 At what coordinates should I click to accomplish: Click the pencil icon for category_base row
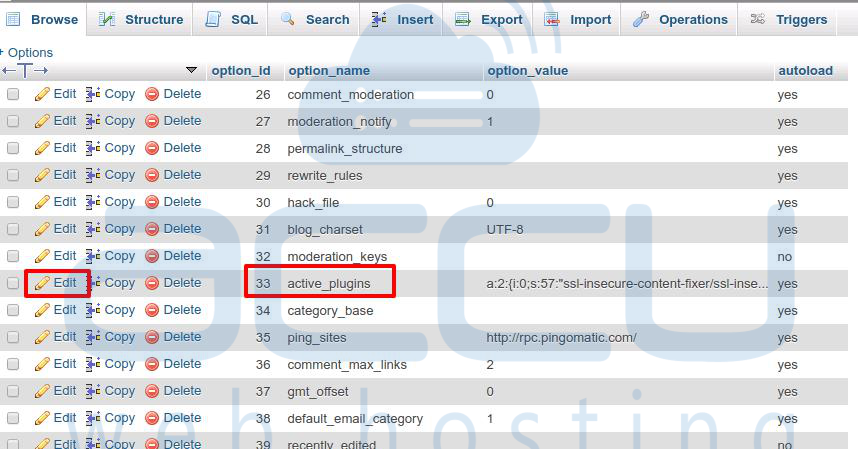coord(42,310)
